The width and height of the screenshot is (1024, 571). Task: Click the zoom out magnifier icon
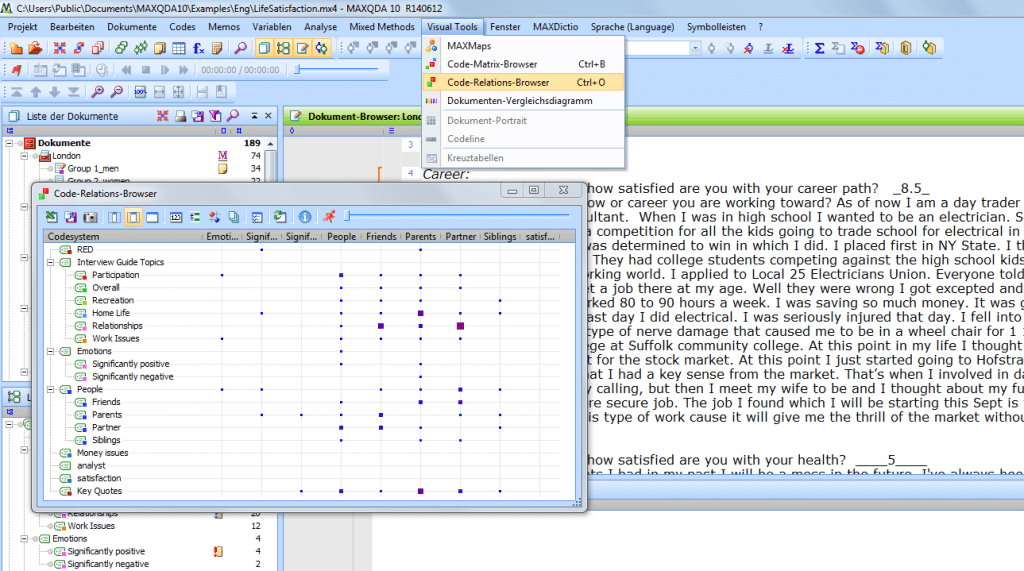click(x=117, y=92)
